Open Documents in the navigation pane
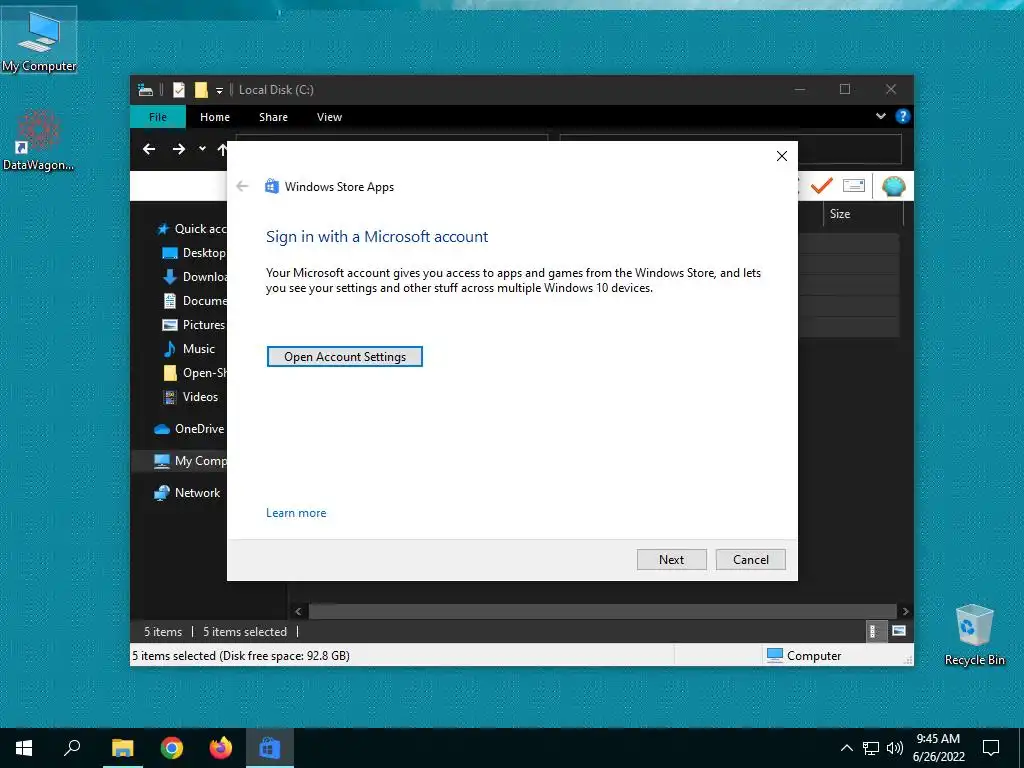This screenshot has height=768, width=1024. pos(194,300)
